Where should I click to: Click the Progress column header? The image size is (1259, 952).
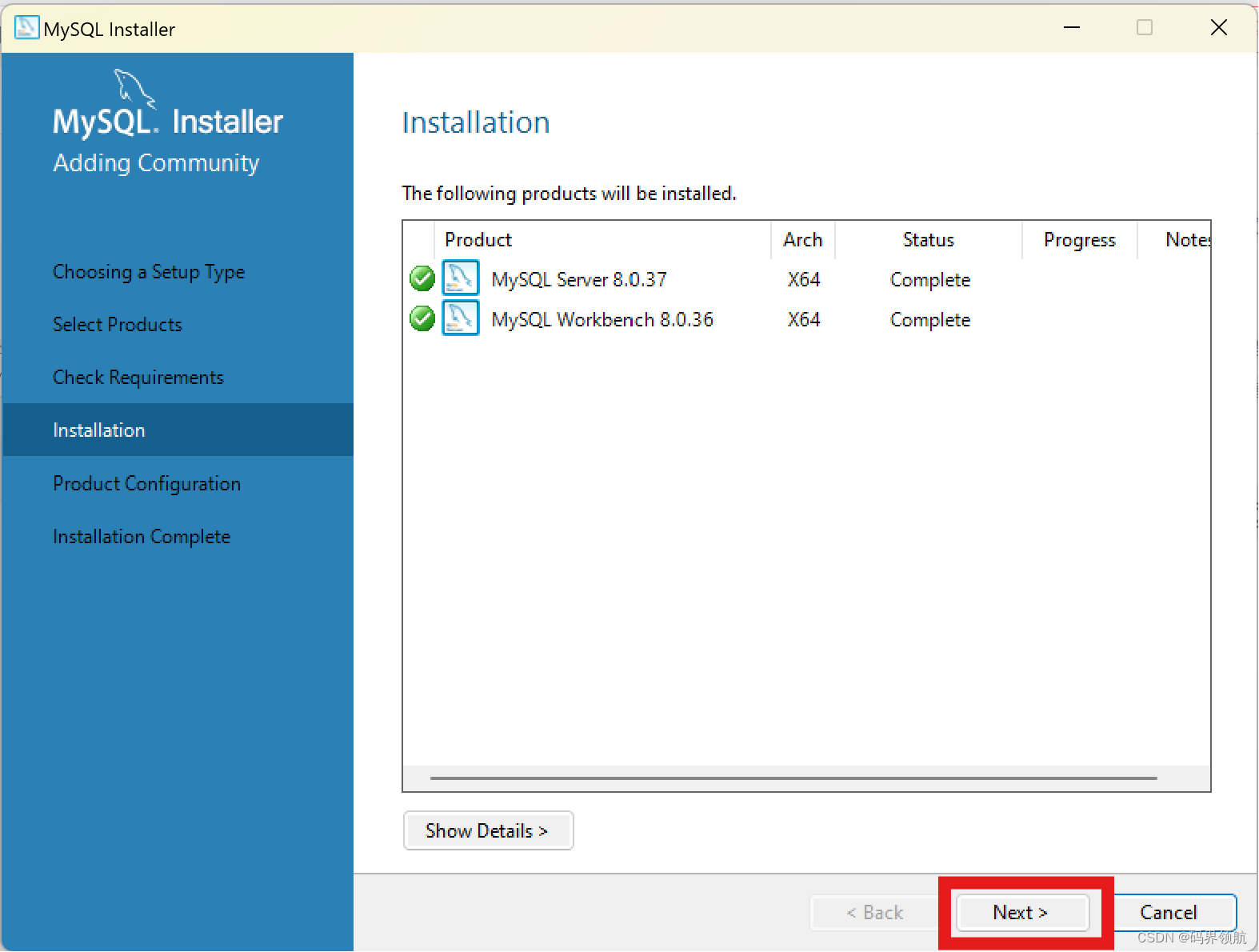tap(1080, 240)
